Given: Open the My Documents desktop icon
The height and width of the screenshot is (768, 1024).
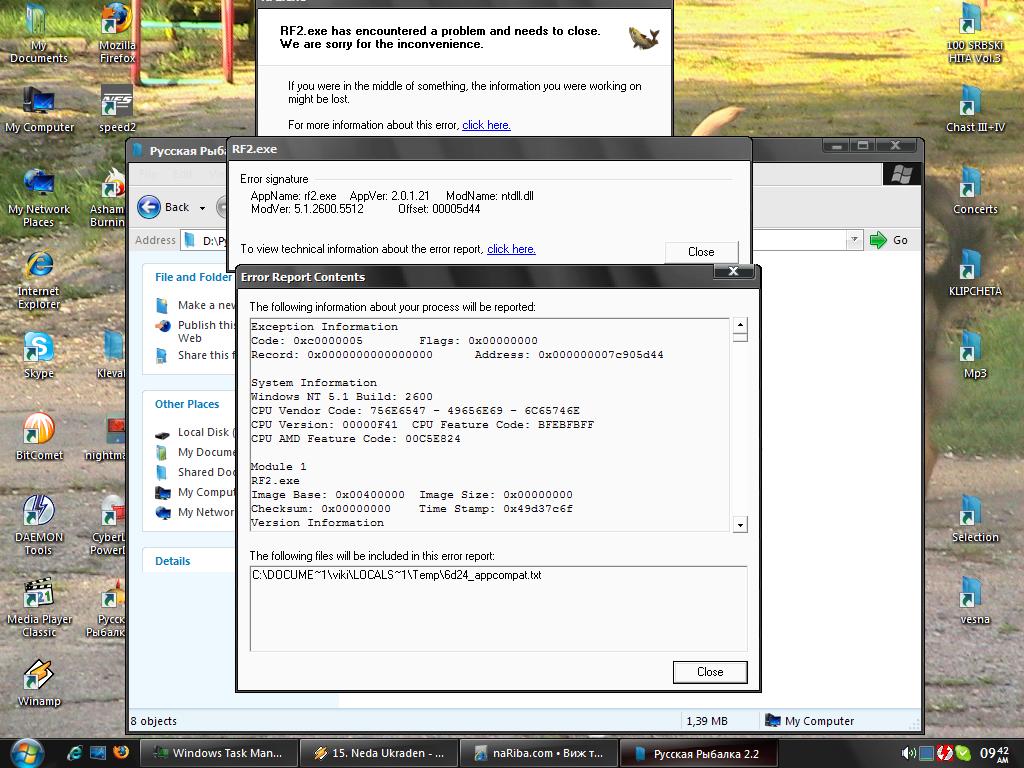Looking at the screenshot, I should pos(38,33).
